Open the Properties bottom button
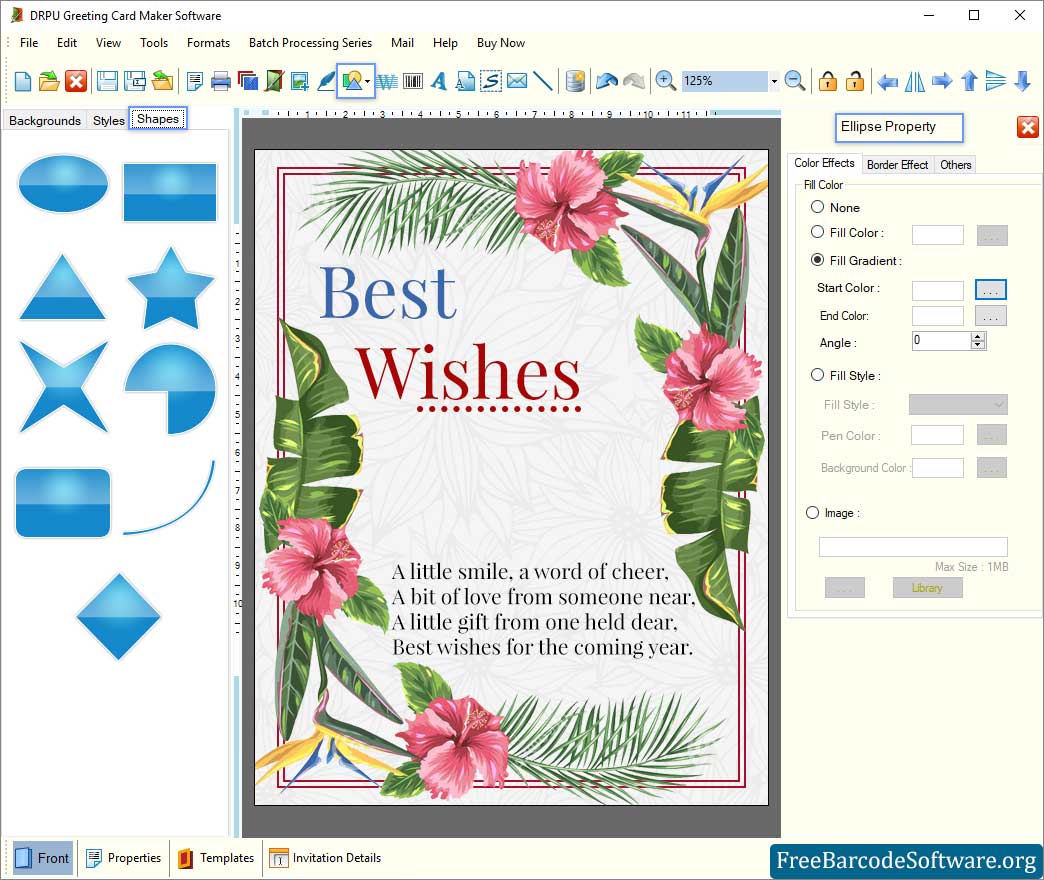The height and width of the screenshot is (880, 1044). pos(124,858)
